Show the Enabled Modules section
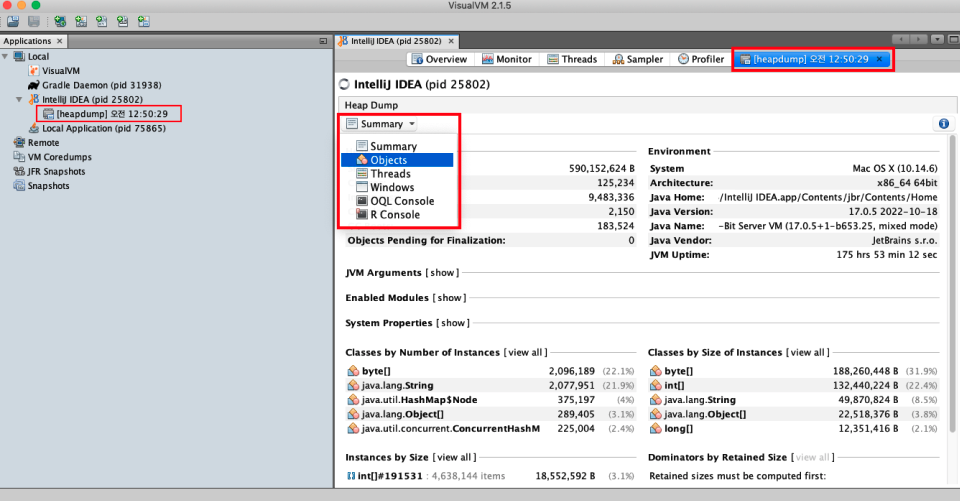 449,298
